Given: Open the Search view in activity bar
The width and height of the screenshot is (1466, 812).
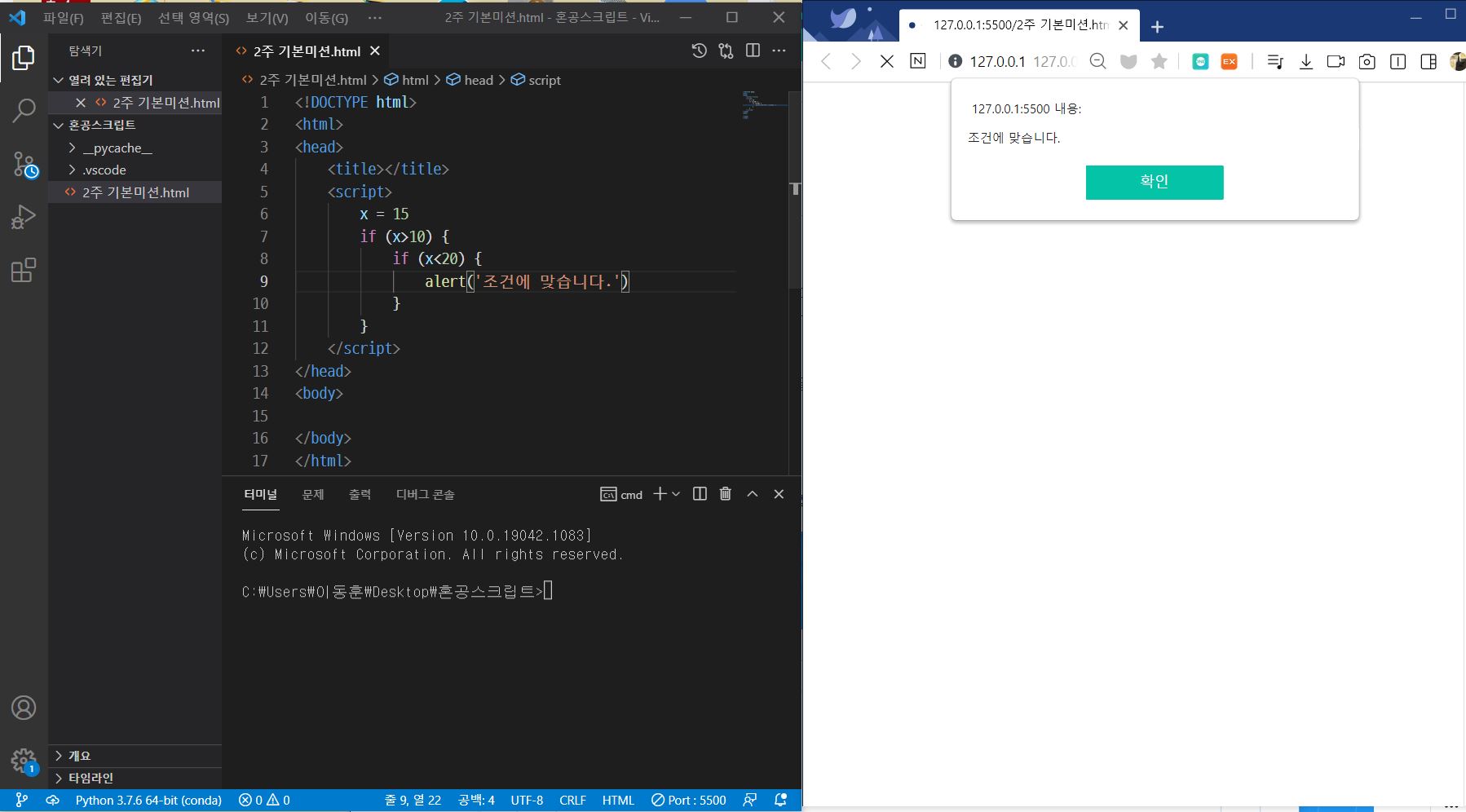Looking at the screenshot, I should (24, 111).
